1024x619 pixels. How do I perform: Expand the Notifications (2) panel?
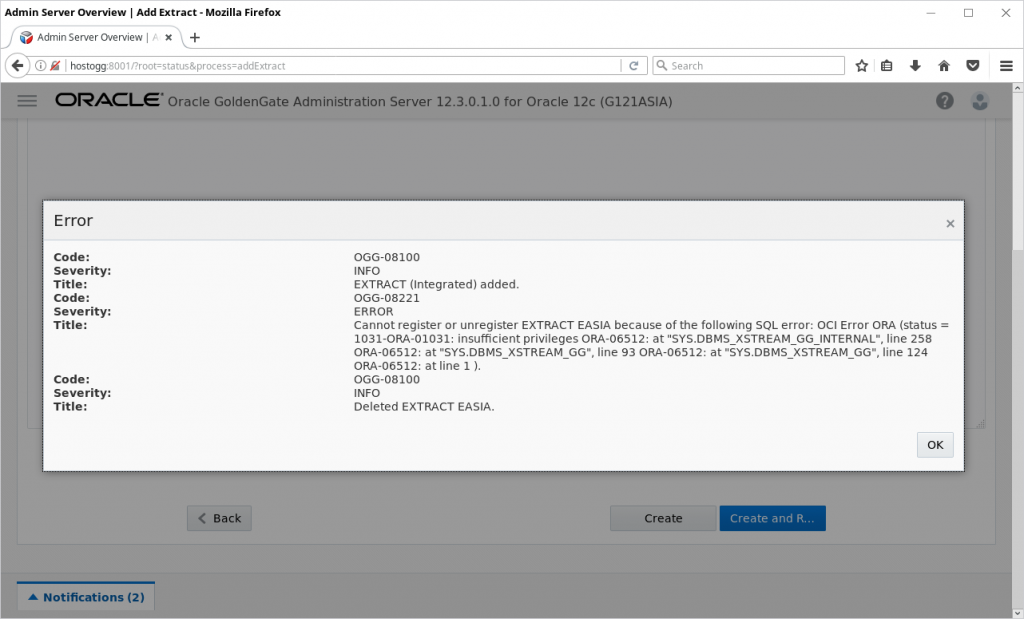[x=85, y=596]
